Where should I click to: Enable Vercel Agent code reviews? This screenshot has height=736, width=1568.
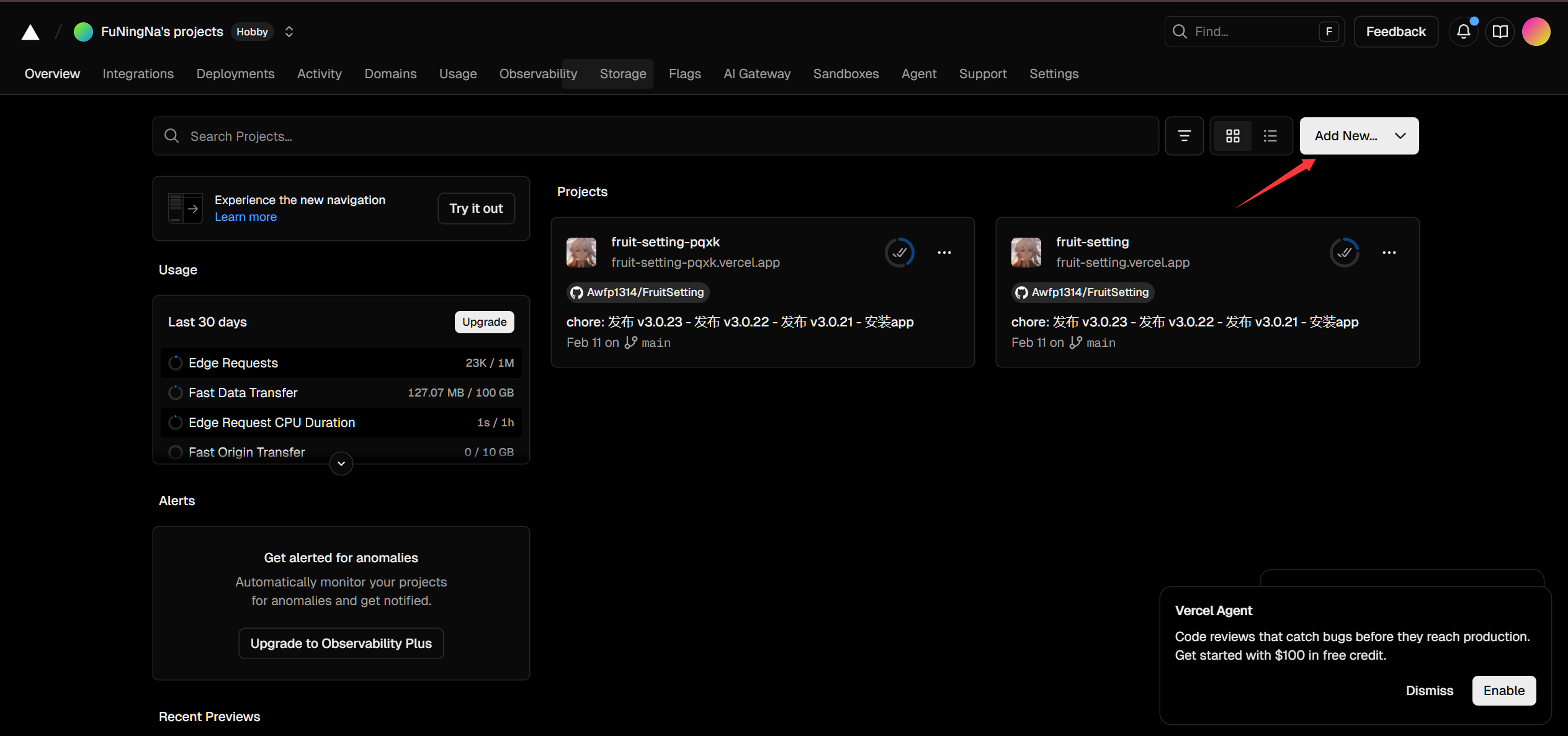(1503, 691)
